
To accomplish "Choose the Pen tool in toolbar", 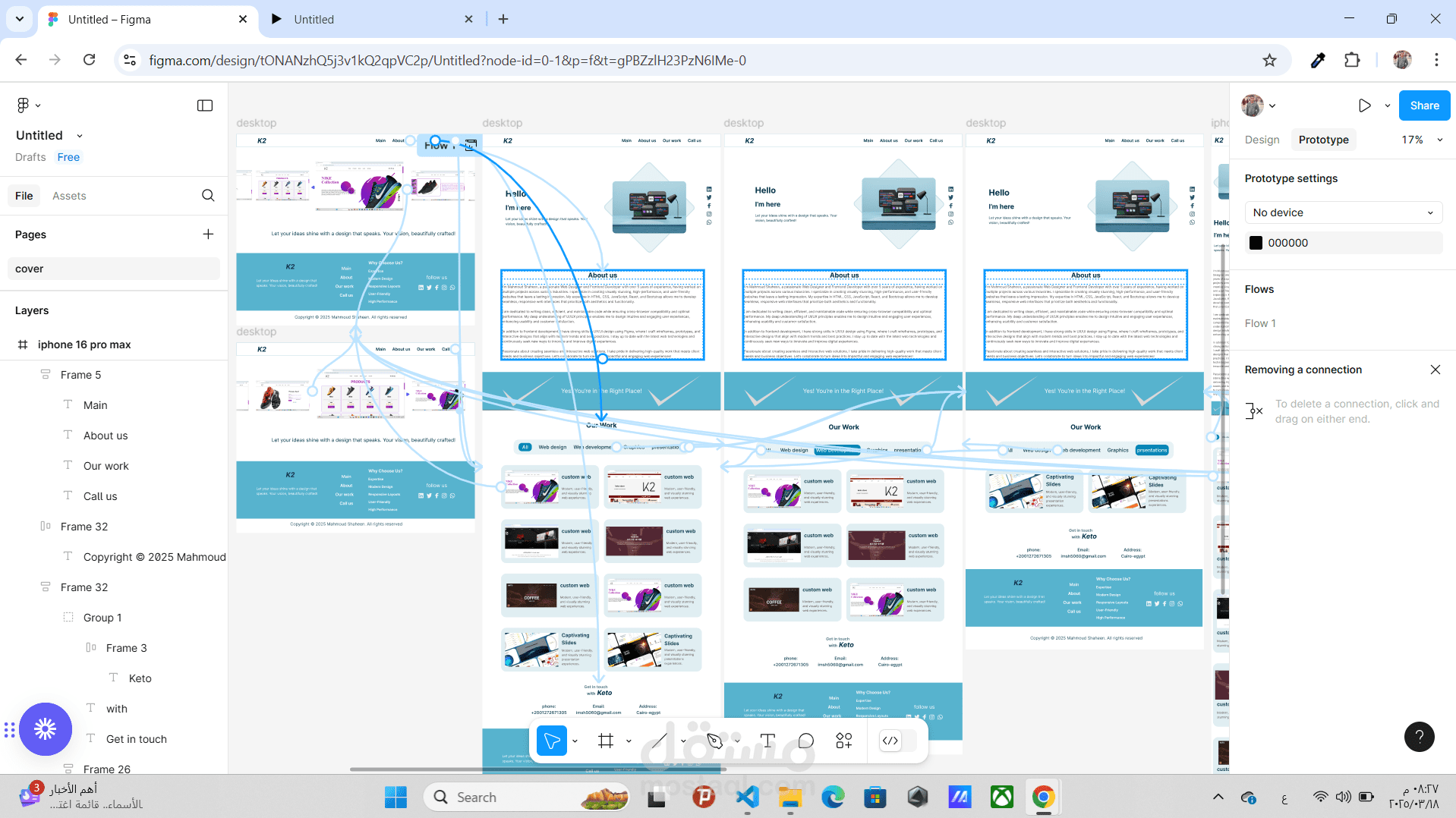I will (714, 741).
